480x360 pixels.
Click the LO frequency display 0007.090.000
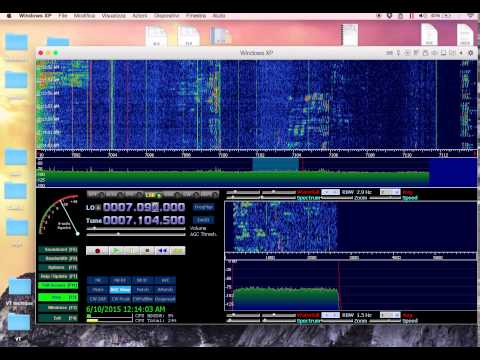pos(144,207)
